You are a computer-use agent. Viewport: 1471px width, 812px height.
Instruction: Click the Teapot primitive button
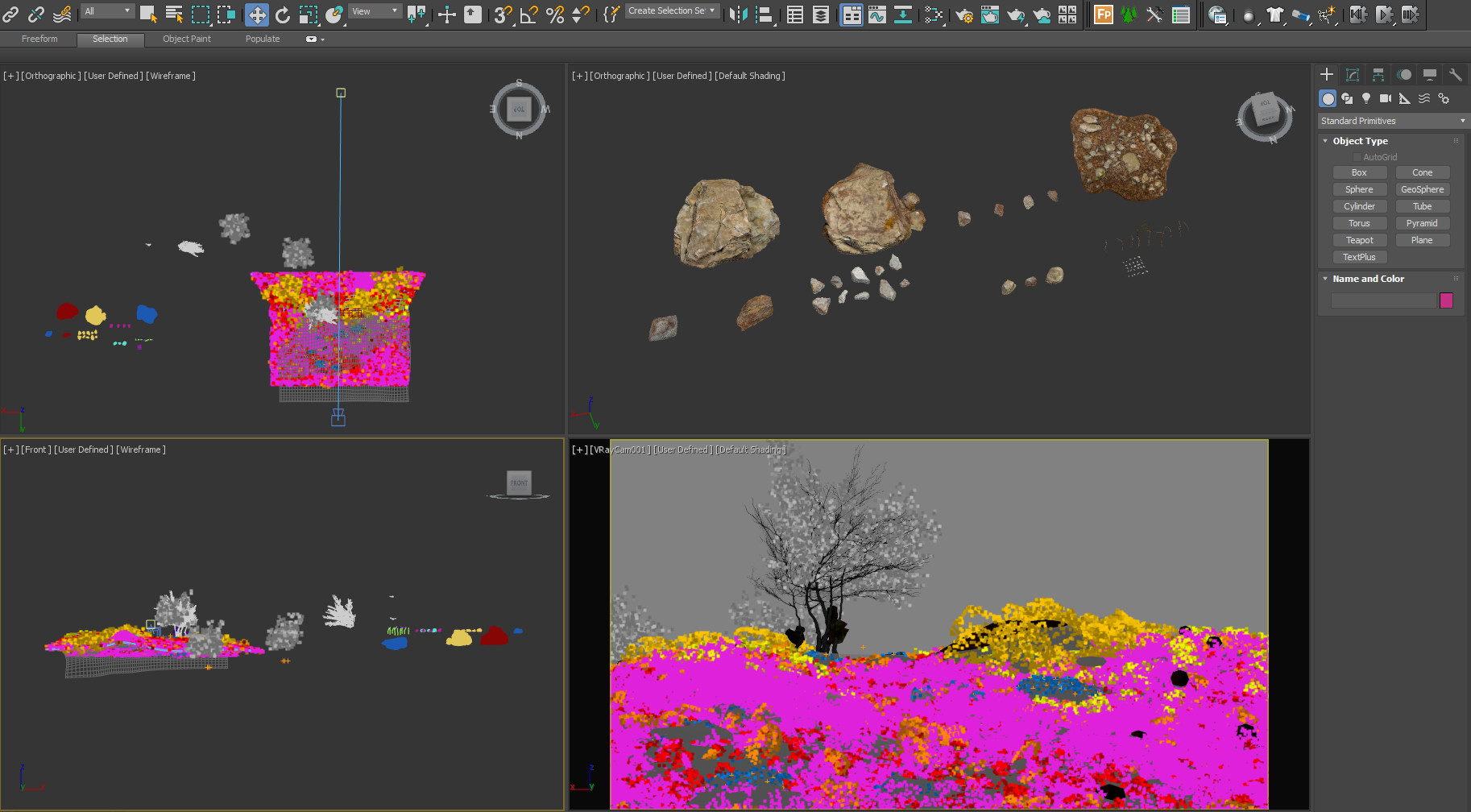pyautogui.click(x=1359, y=240)
